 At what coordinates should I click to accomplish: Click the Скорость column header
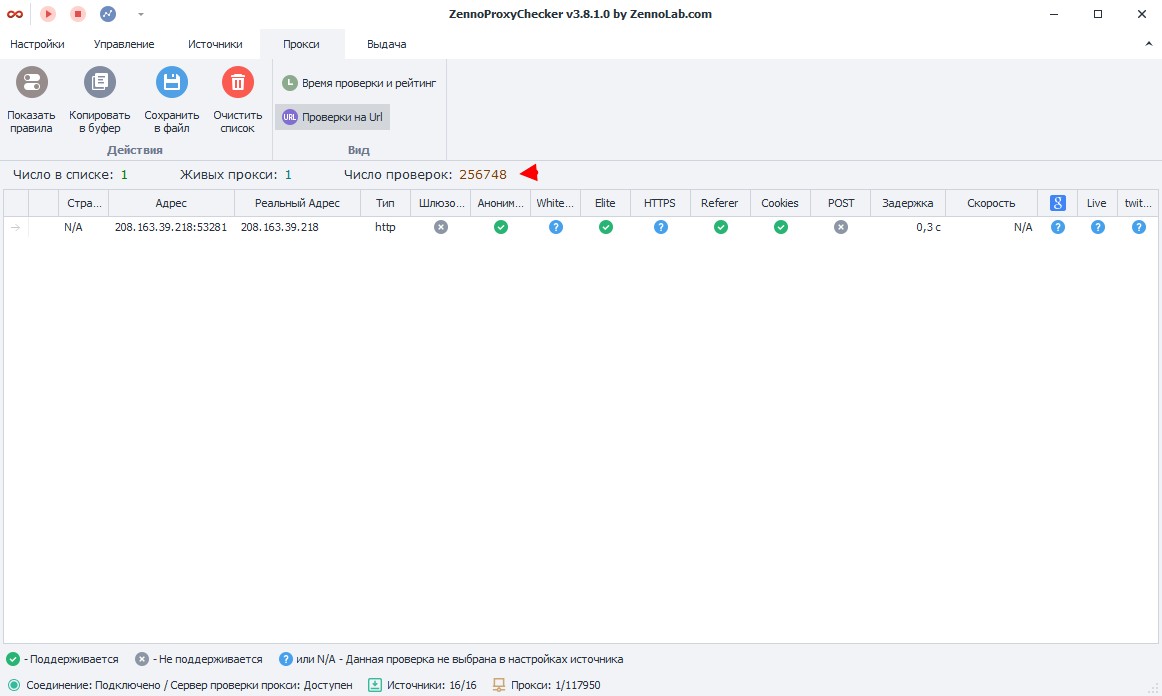pyautogui.click(x=991, y=203)
